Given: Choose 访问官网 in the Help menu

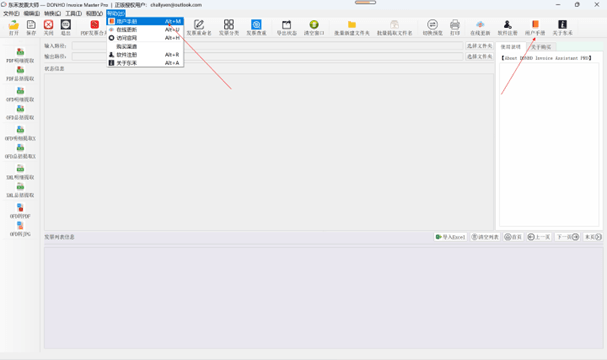Looking at the screenshot, I should (x=145, y=38).
